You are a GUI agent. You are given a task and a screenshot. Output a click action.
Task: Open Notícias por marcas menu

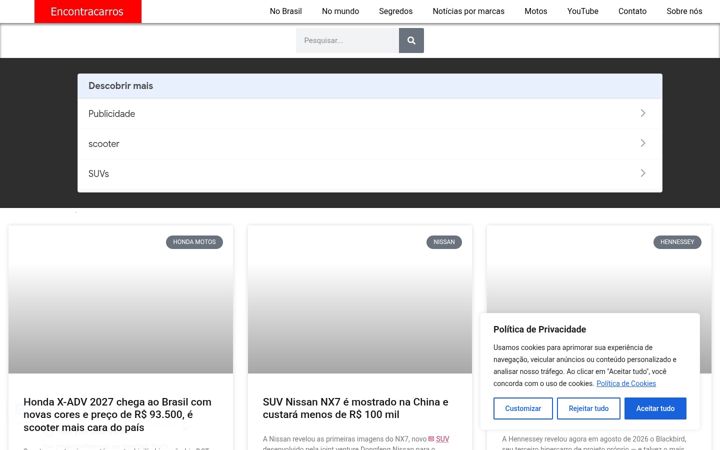(x=468, y=11)
